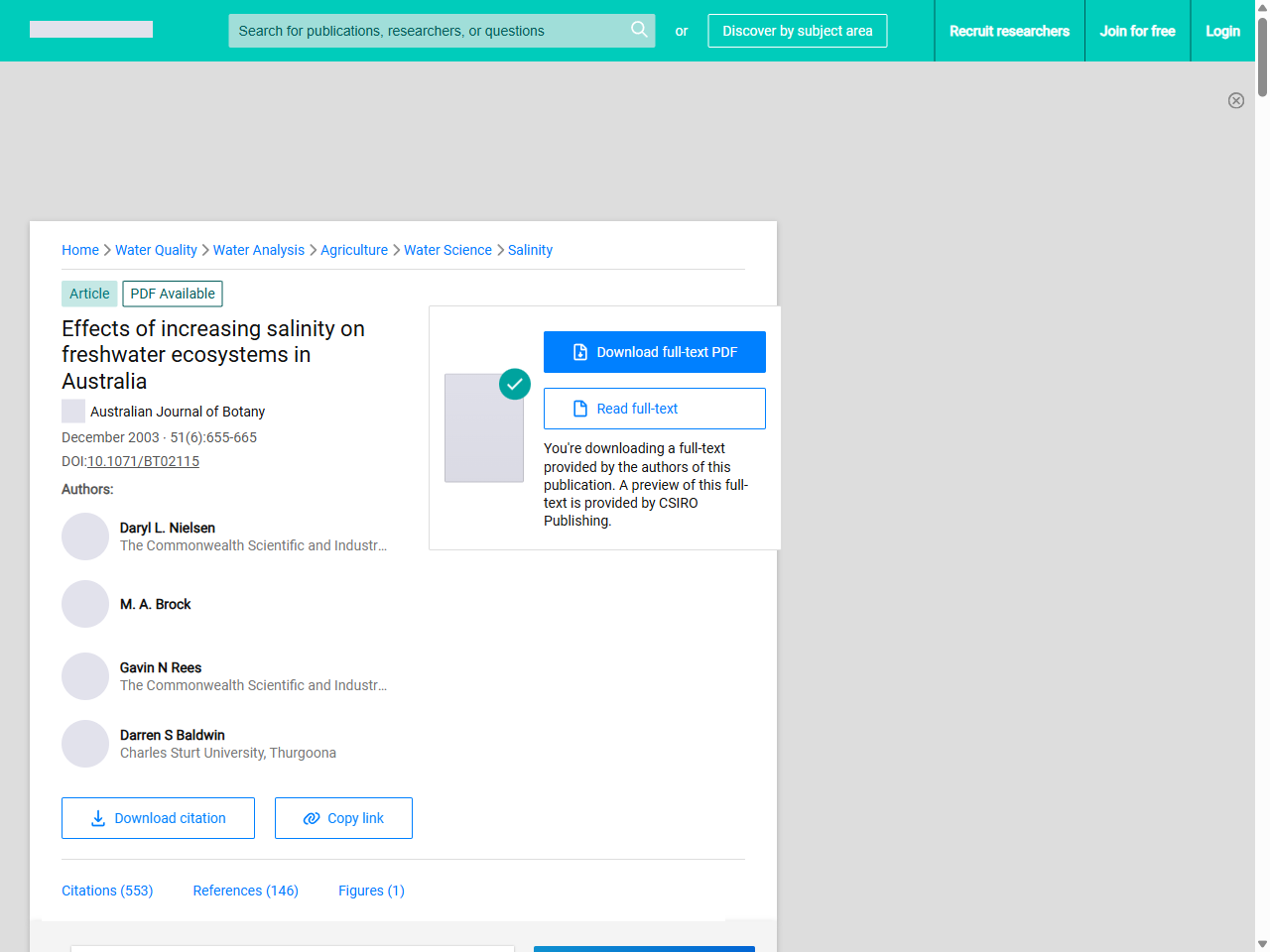Click the search magnifier icon
Screen dimensions: 1270x952
pyautogui.click(x=639, y=30)
